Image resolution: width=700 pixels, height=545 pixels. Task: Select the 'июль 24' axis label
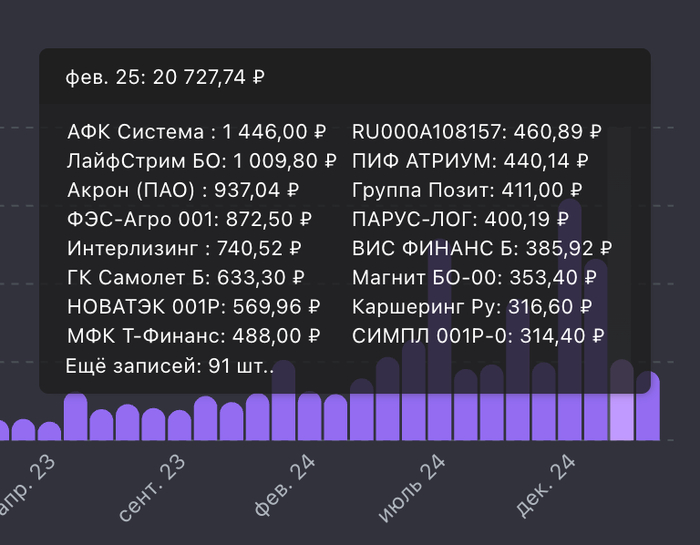tap(412, 489)
